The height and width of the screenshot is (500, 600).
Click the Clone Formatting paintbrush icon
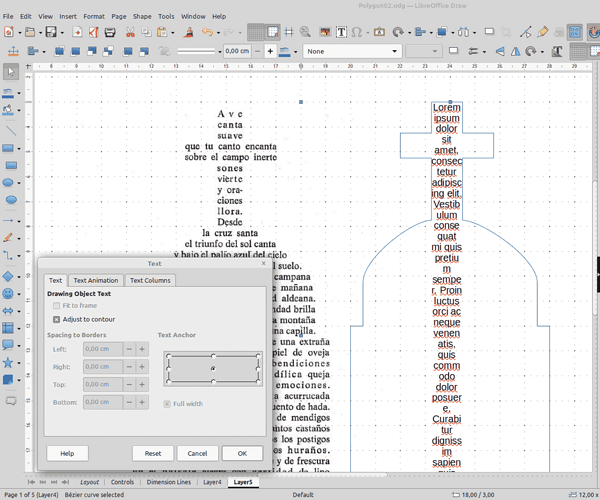coord(188,32)
